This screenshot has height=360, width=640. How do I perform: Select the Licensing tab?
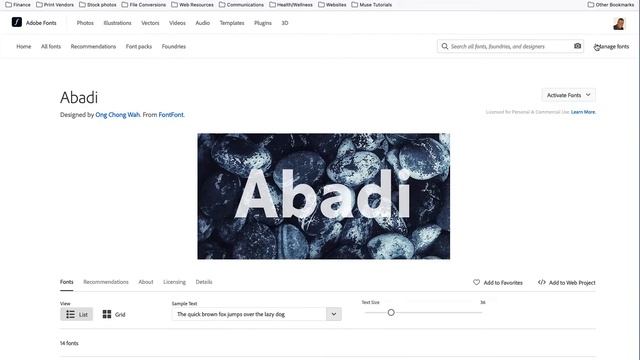tap(174, 282)
